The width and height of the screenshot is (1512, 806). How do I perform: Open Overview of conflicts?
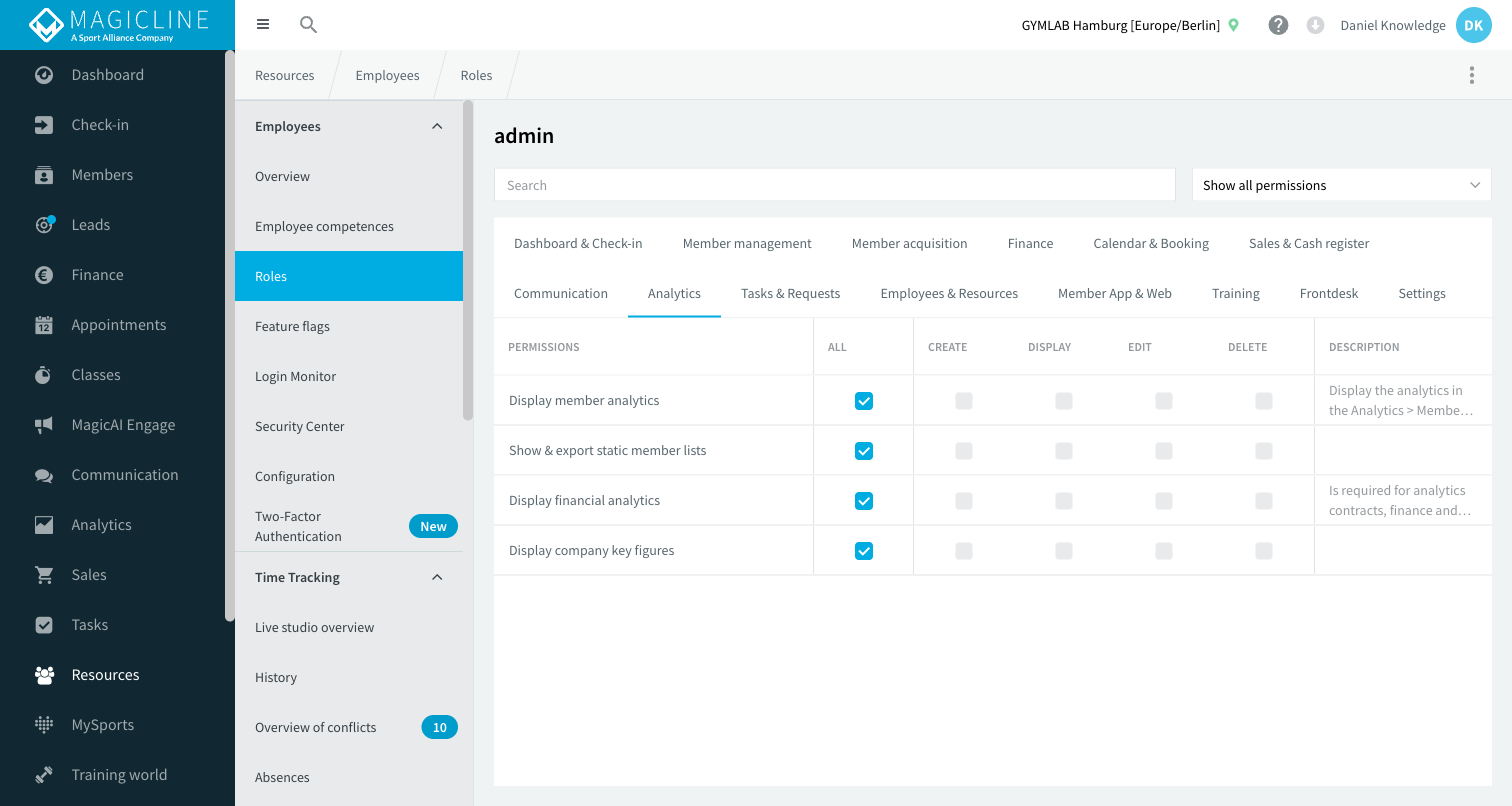point(349,727)
